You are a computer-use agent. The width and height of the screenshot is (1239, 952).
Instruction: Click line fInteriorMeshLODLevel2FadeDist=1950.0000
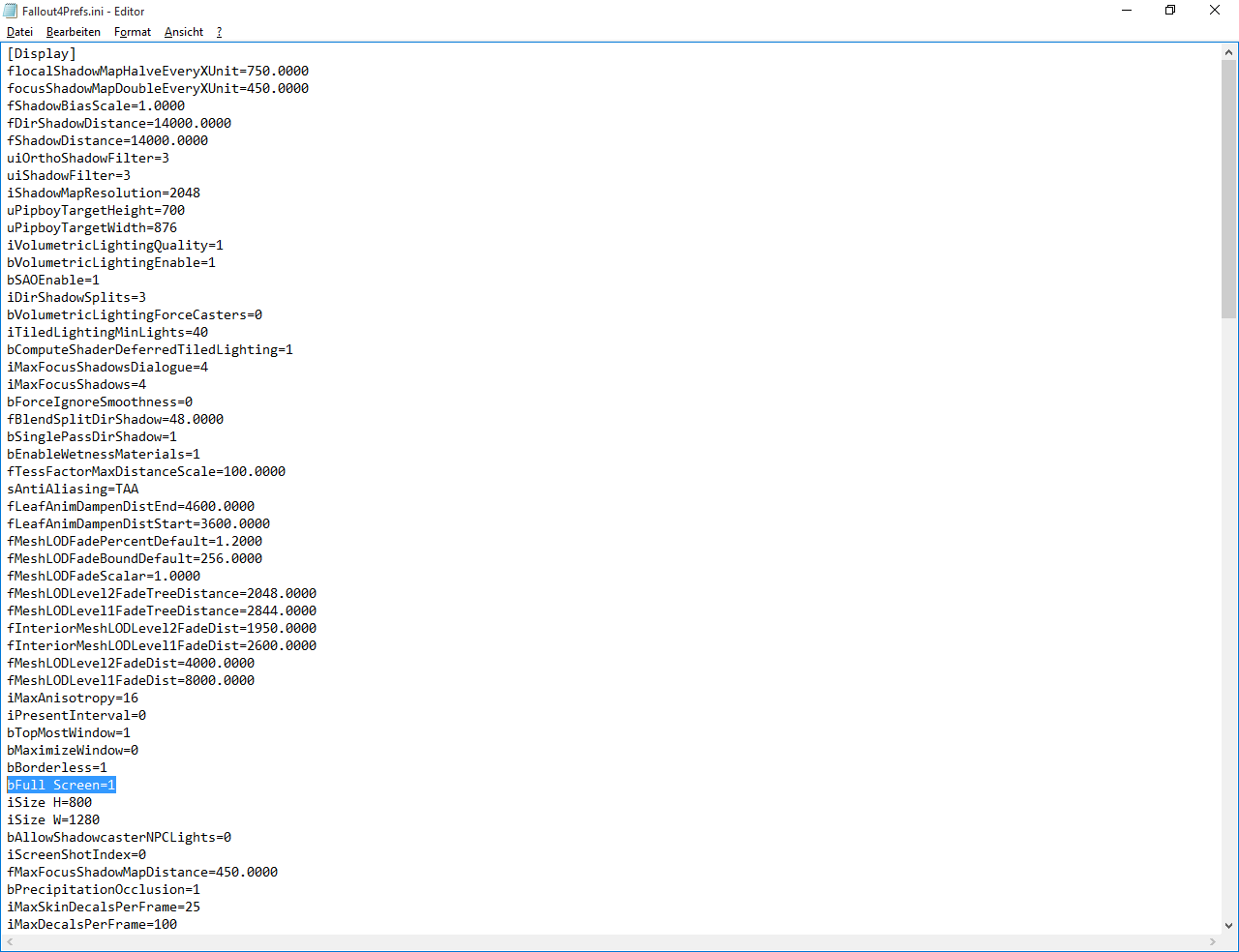(162, 628)
